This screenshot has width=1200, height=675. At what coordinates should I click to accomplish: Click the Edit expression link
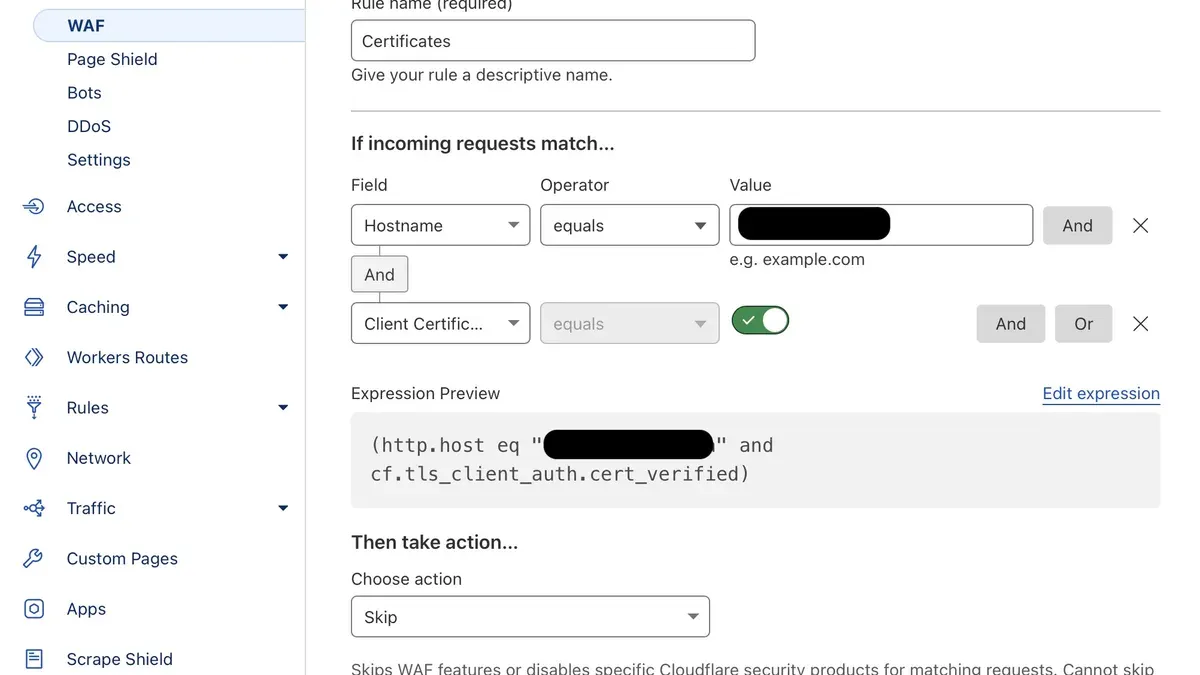tap(1101, 394)
